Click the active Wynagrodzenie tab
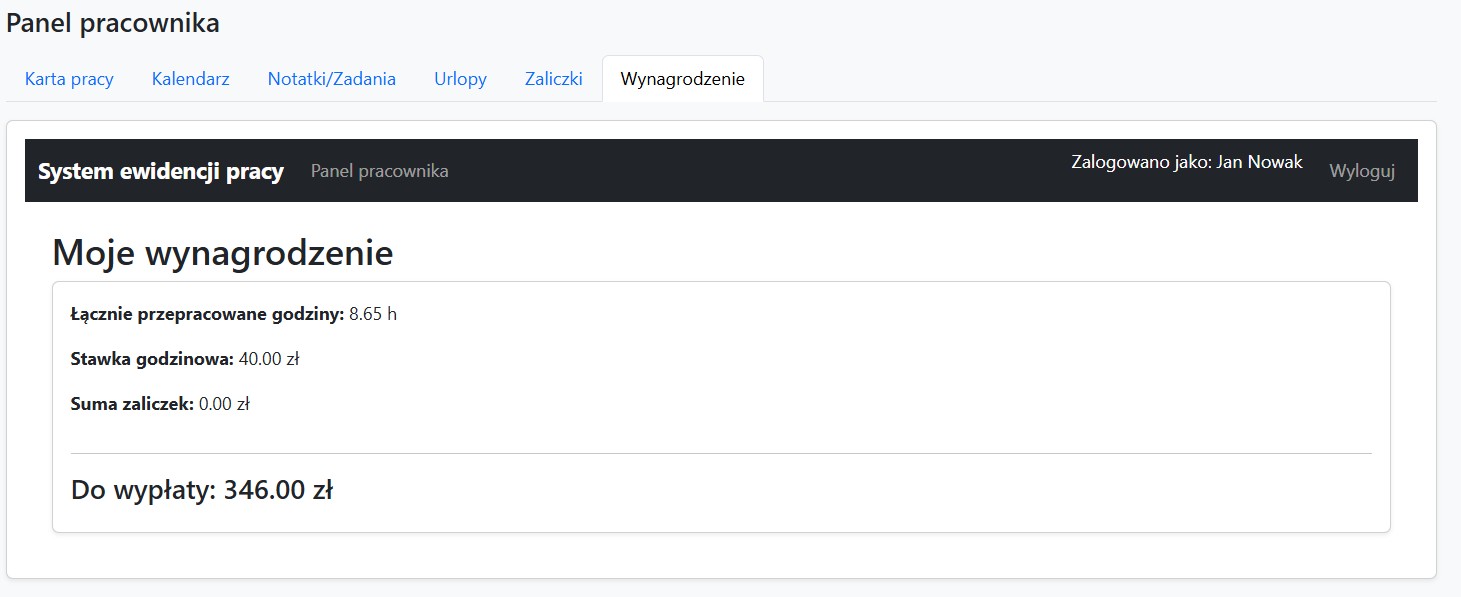 click(682, 79)
